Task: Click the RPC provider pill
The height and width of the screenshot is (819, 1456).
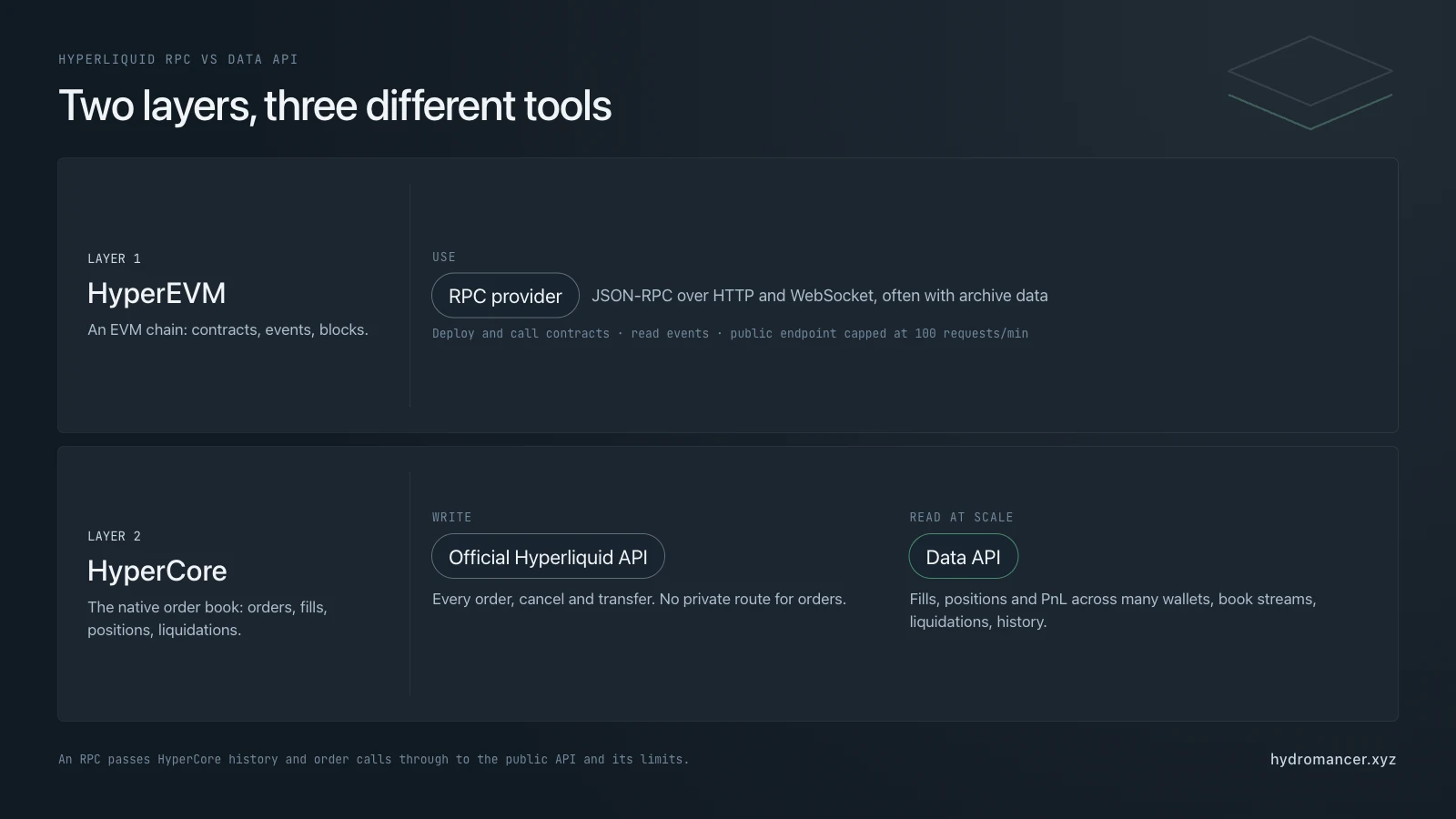Action: coord(505,296)
